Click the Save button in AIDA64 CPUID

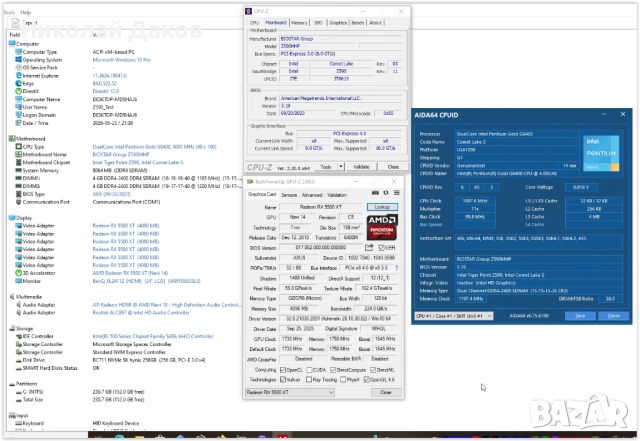click(x=580, y=316)
